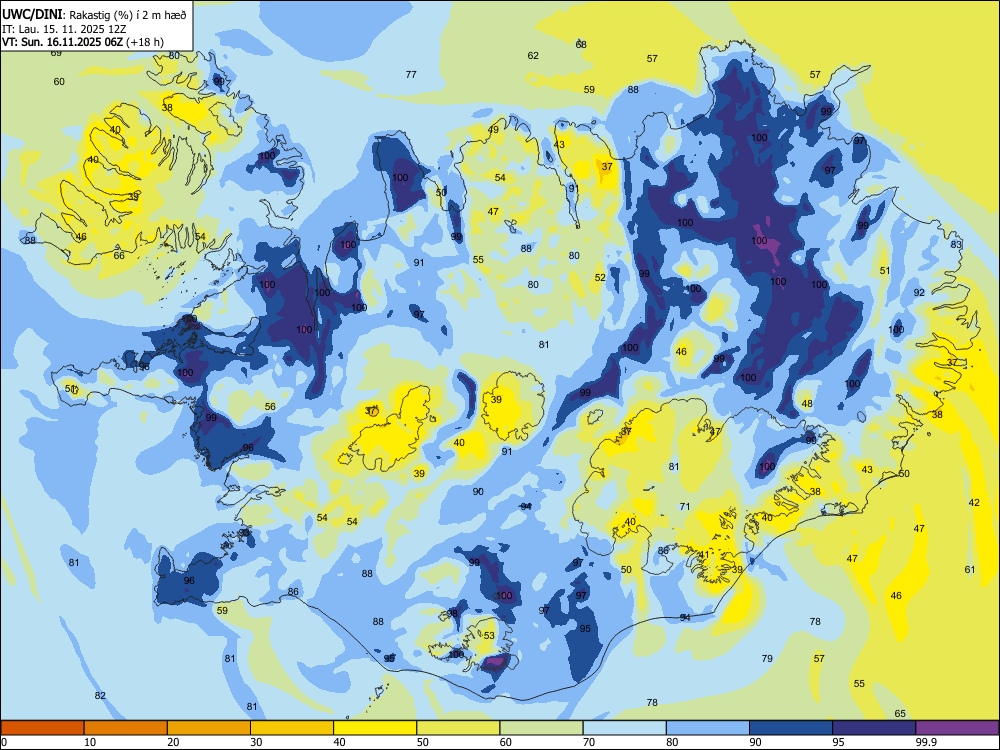
Task: Click the map value '65' at bottom right
Action: coord(900,714)
